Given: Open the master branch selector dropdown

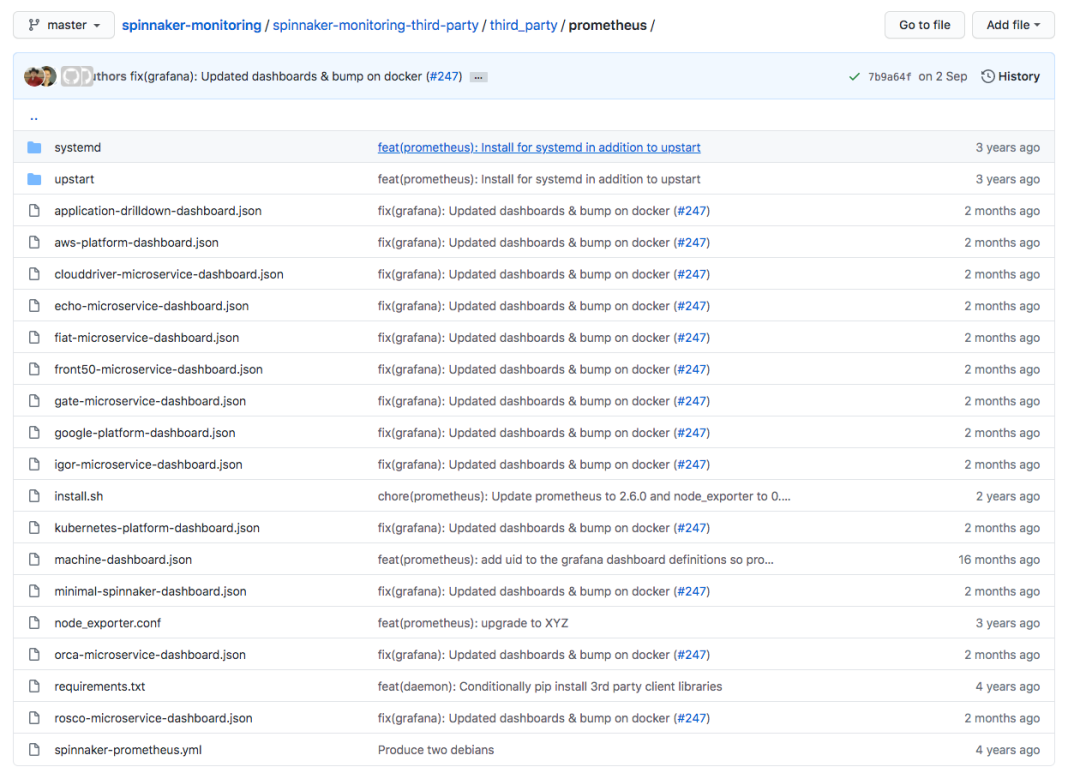Looking at the screenshot, I should point(63,25).
